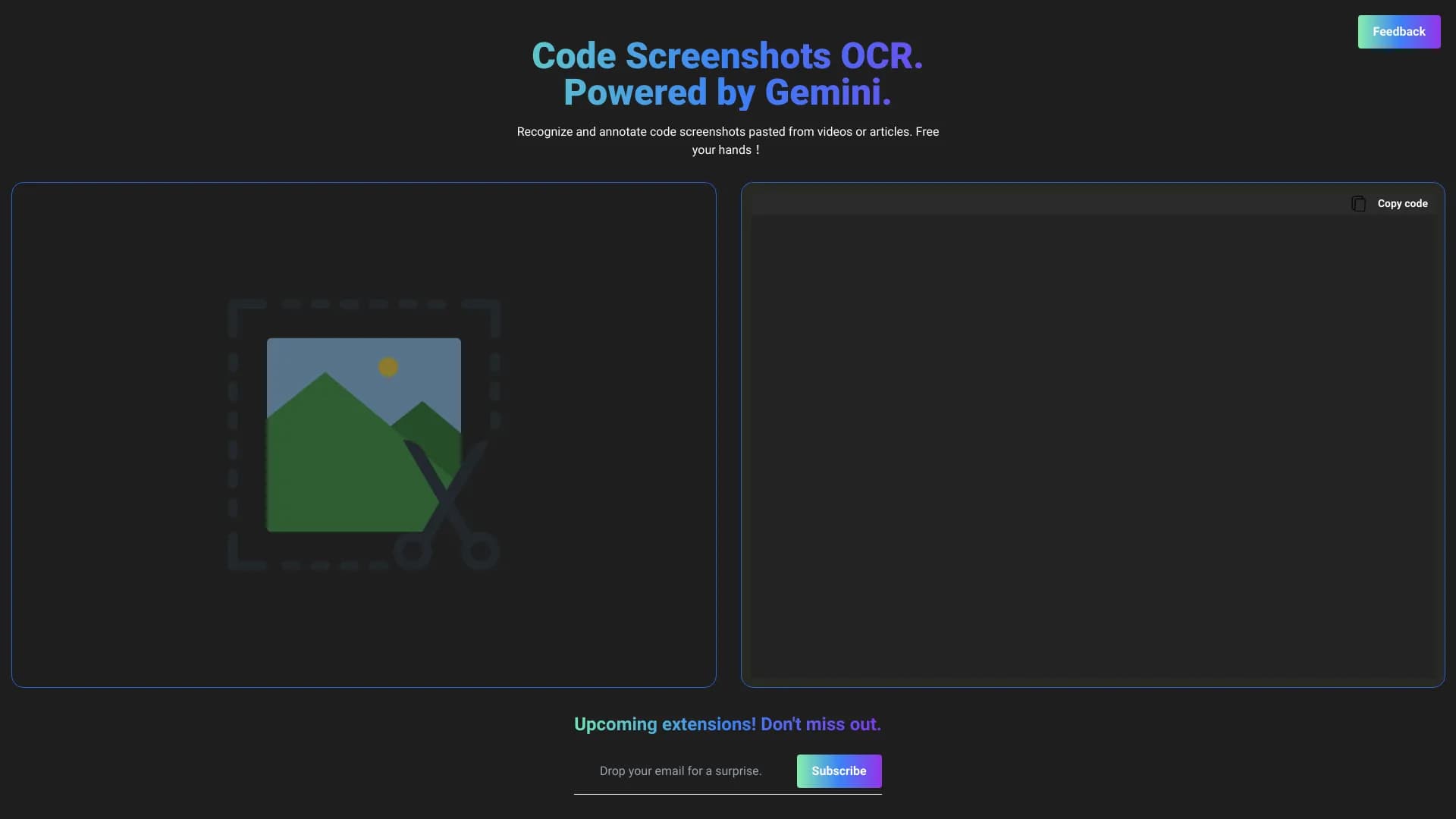
Task: Click the sun dot in the placeholder image
Action: 388,366
